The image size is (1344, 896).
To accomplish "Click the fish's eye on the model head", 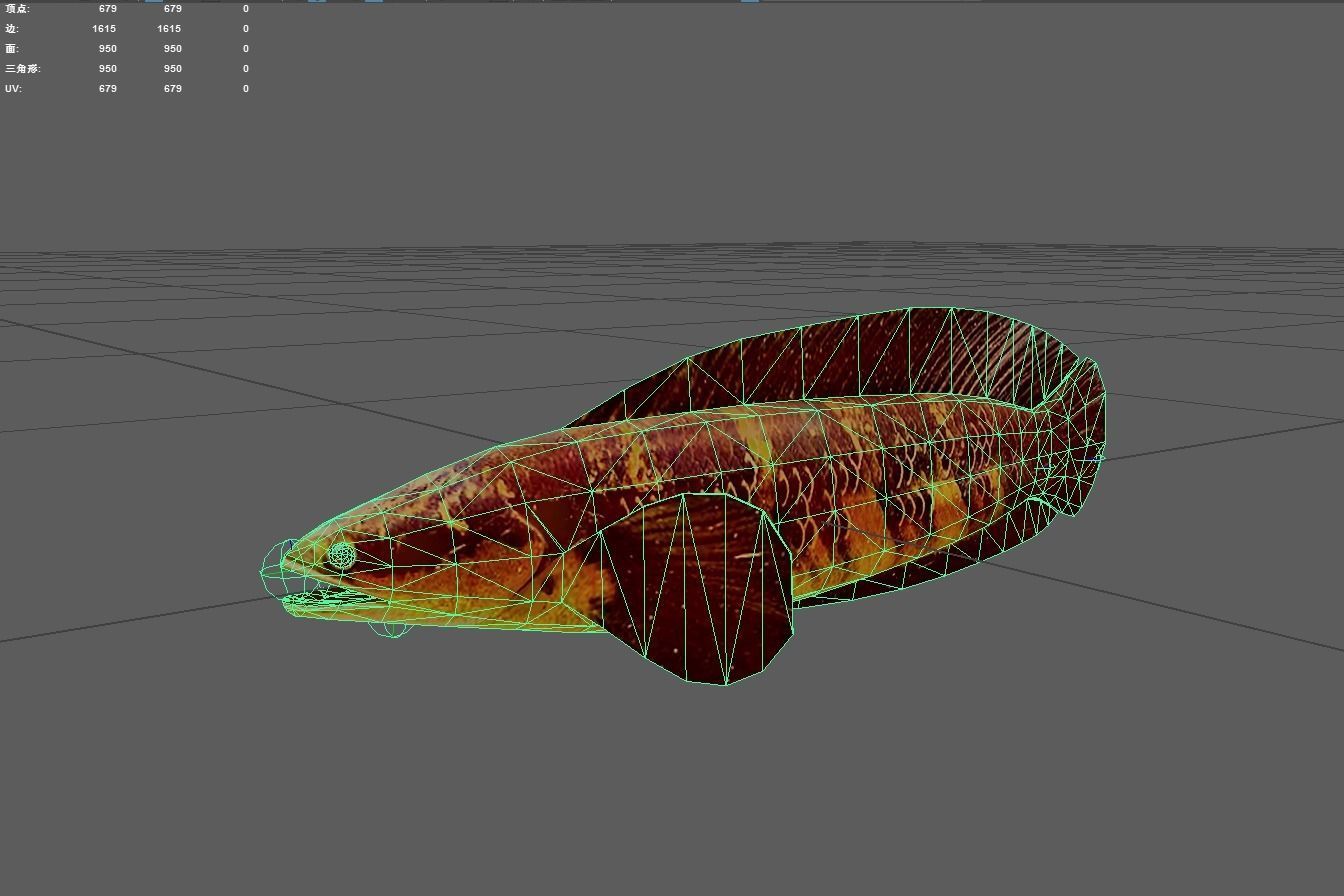I will [342, 555].
